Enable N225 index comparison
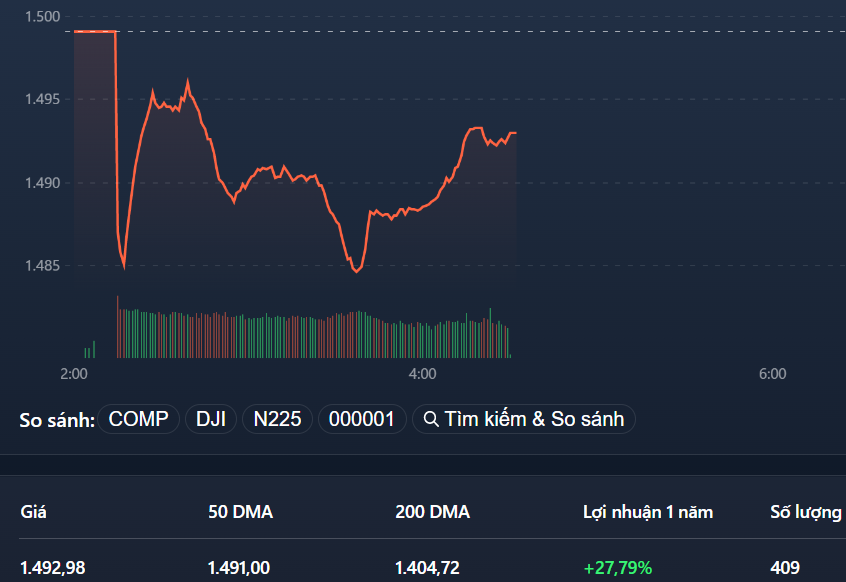846x582 pixels. tap(277, 418)
